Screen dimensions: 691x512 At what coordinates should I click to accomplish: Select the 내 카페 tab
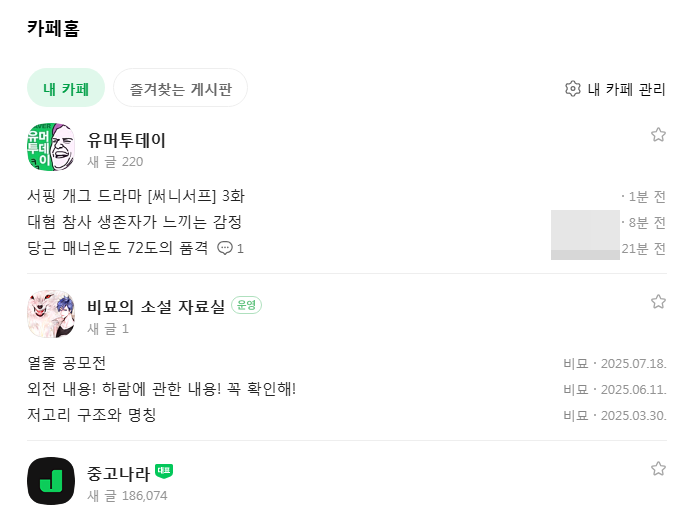(66, 88)
